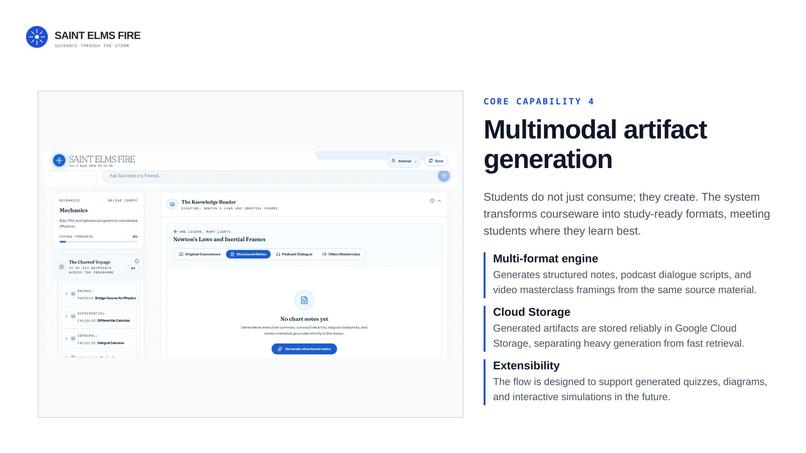Click the Multi-format engine heading

tap(545, 259)
